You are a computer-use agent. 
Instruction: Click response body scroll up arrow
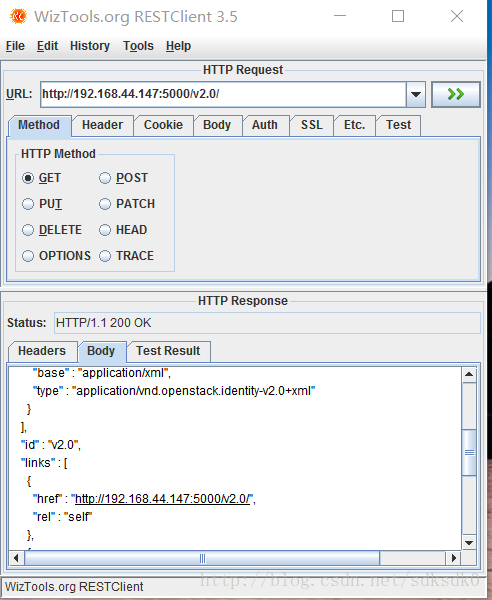pyautogui.click(x=469, y=374)
